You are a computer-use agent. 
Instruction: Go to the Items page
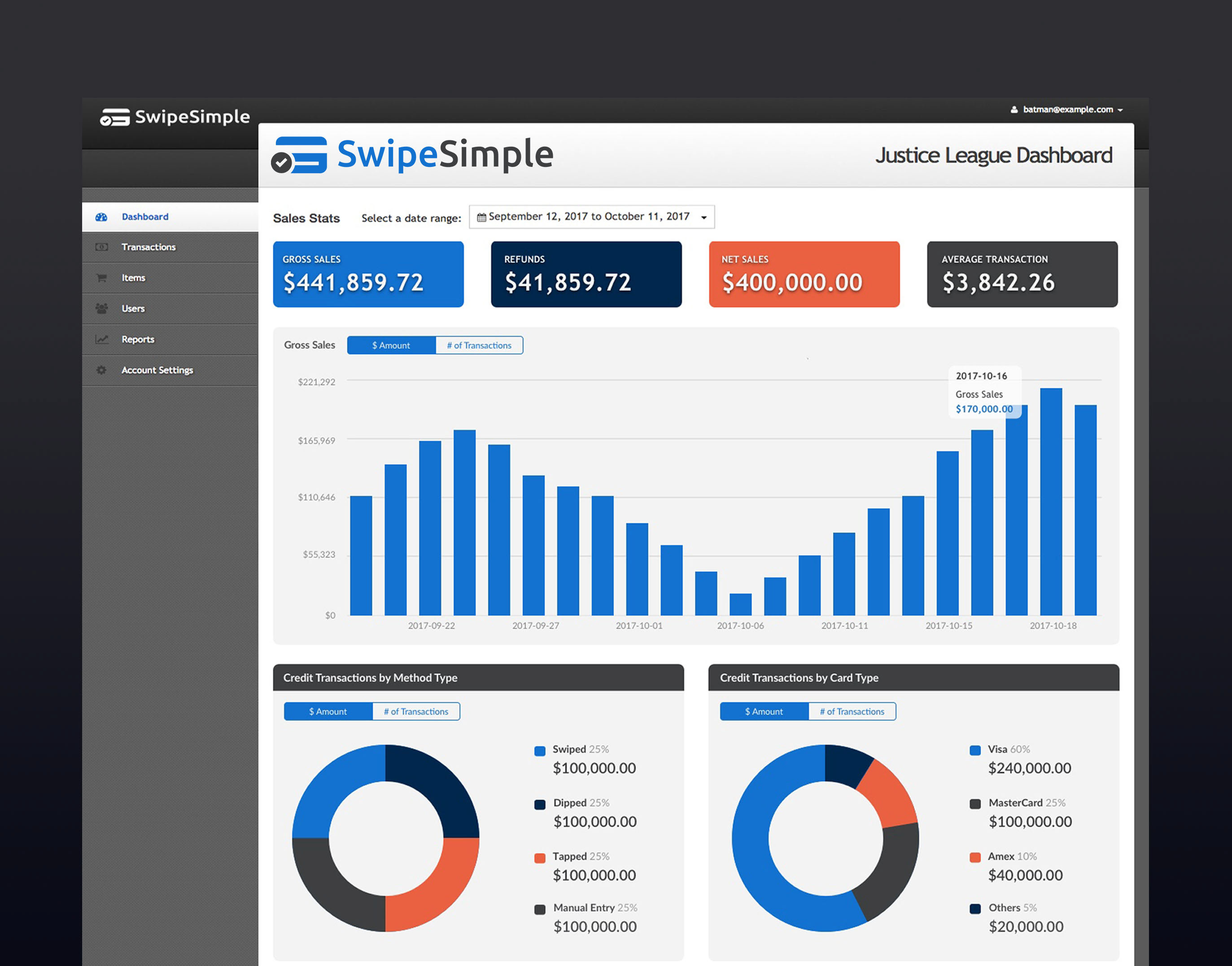tap(170, 278)
